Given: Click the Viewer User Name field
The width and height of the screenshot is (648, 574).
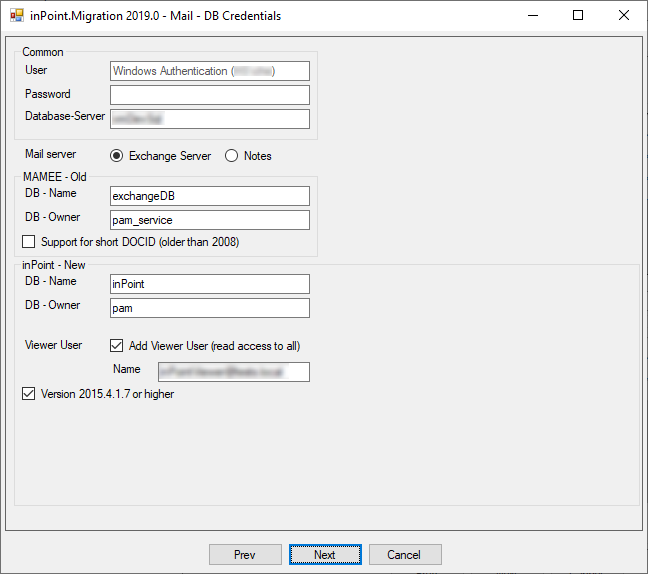Looking at the screenshot, I should click(x=210, y=372).
